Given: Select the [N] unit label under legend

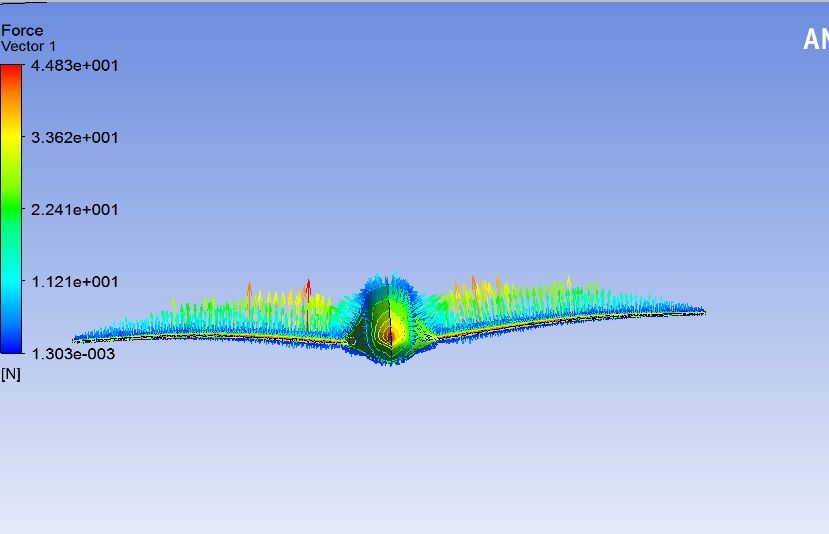Looking at the screenshot, I should 10,374.
